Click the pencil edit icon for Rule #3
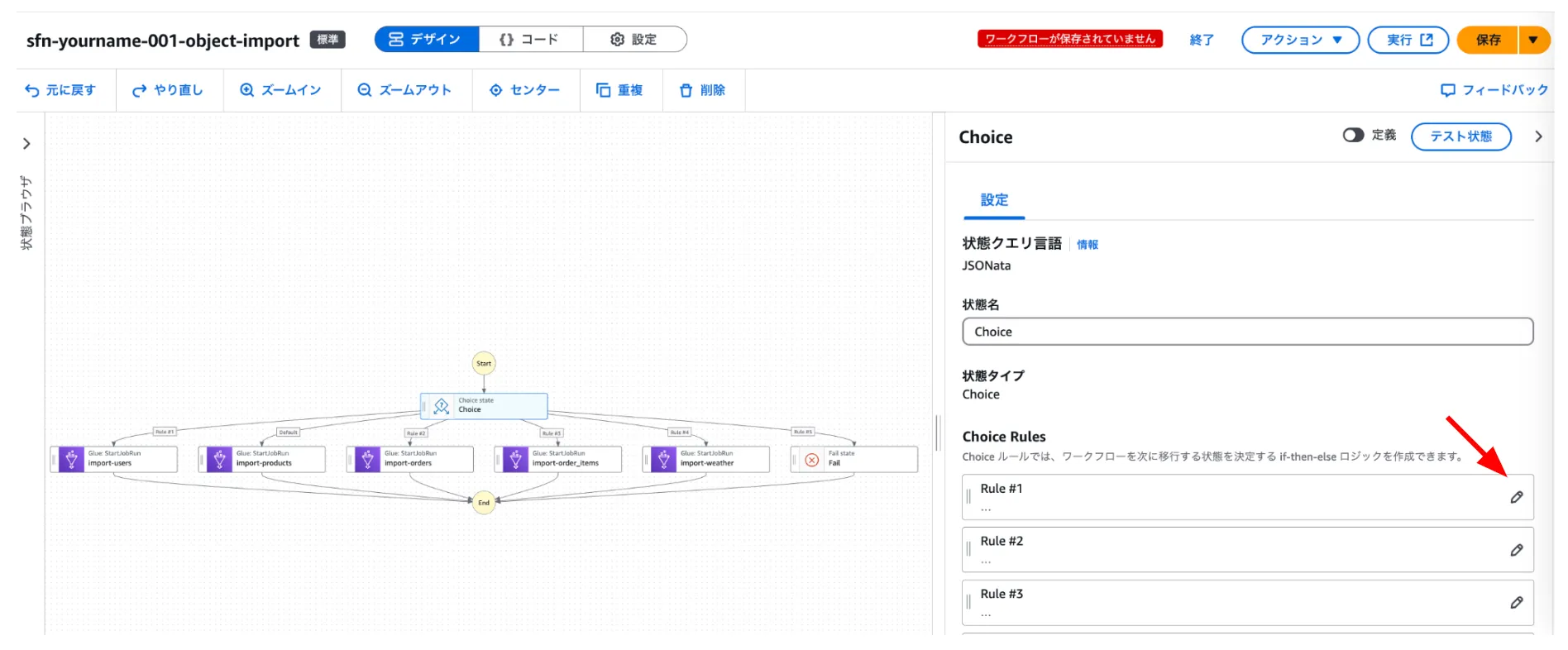Screen dimensions: 1568x650 pos(1516,603)
